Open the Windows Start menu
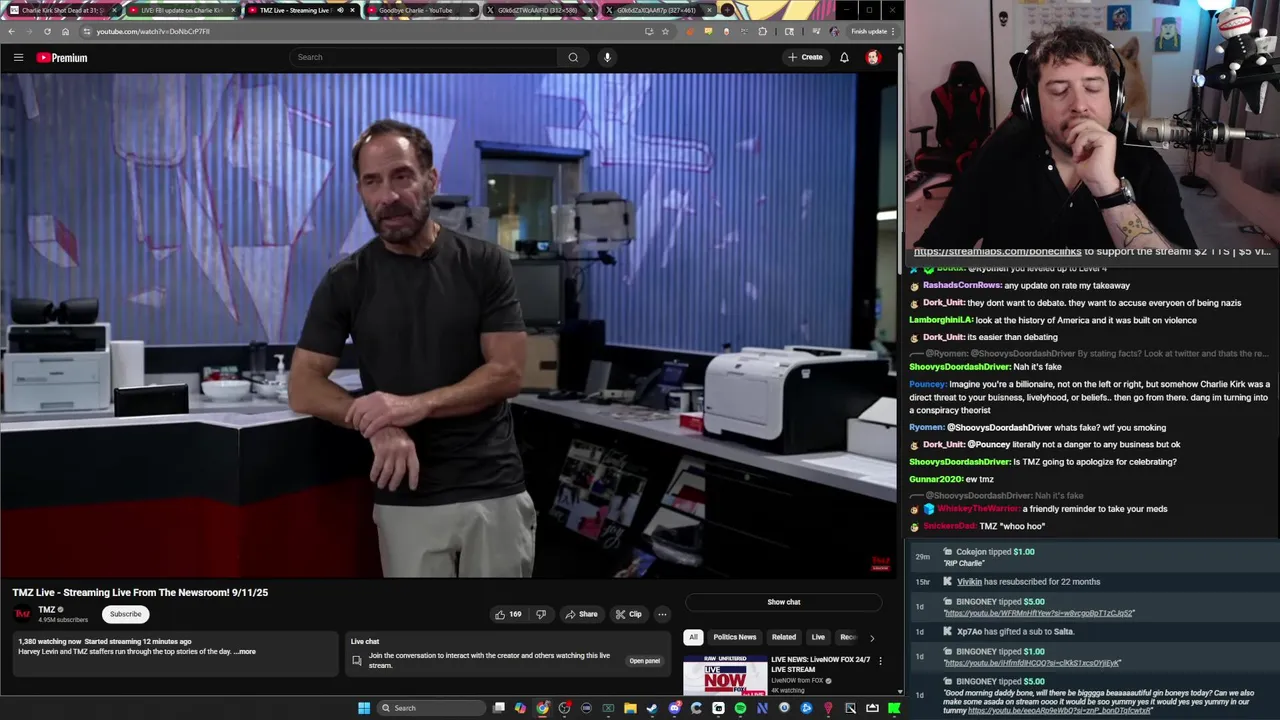Viewport: 1280px width, 720px height. [x=364, y=708]
